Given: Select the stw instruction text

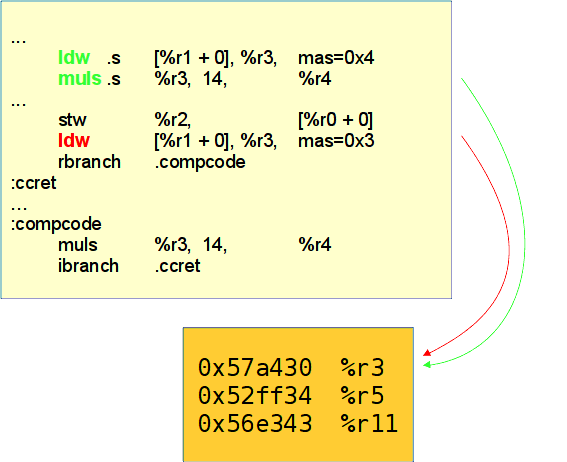Looking at the screenshot, I should coord(72,120).
